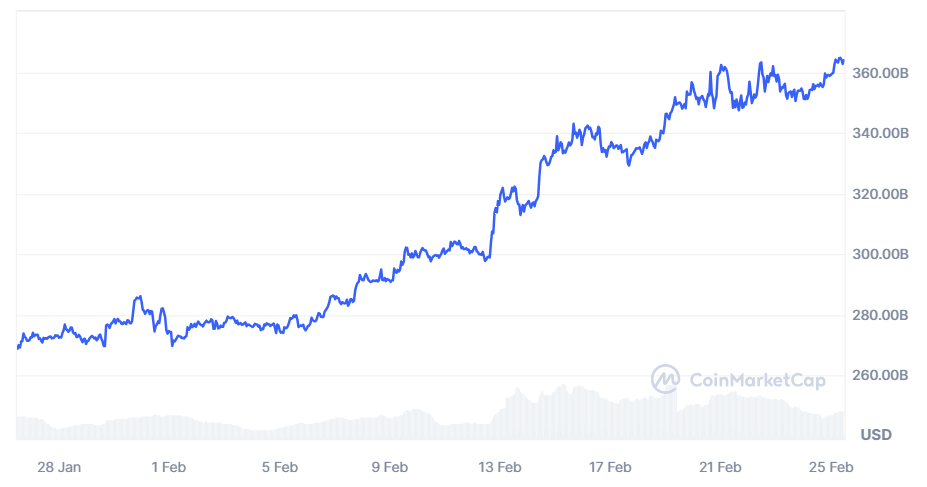Screen dimensions: 927x487
Task: Pick the 280.00B y-axis label
Action: [x=883, y=315]
